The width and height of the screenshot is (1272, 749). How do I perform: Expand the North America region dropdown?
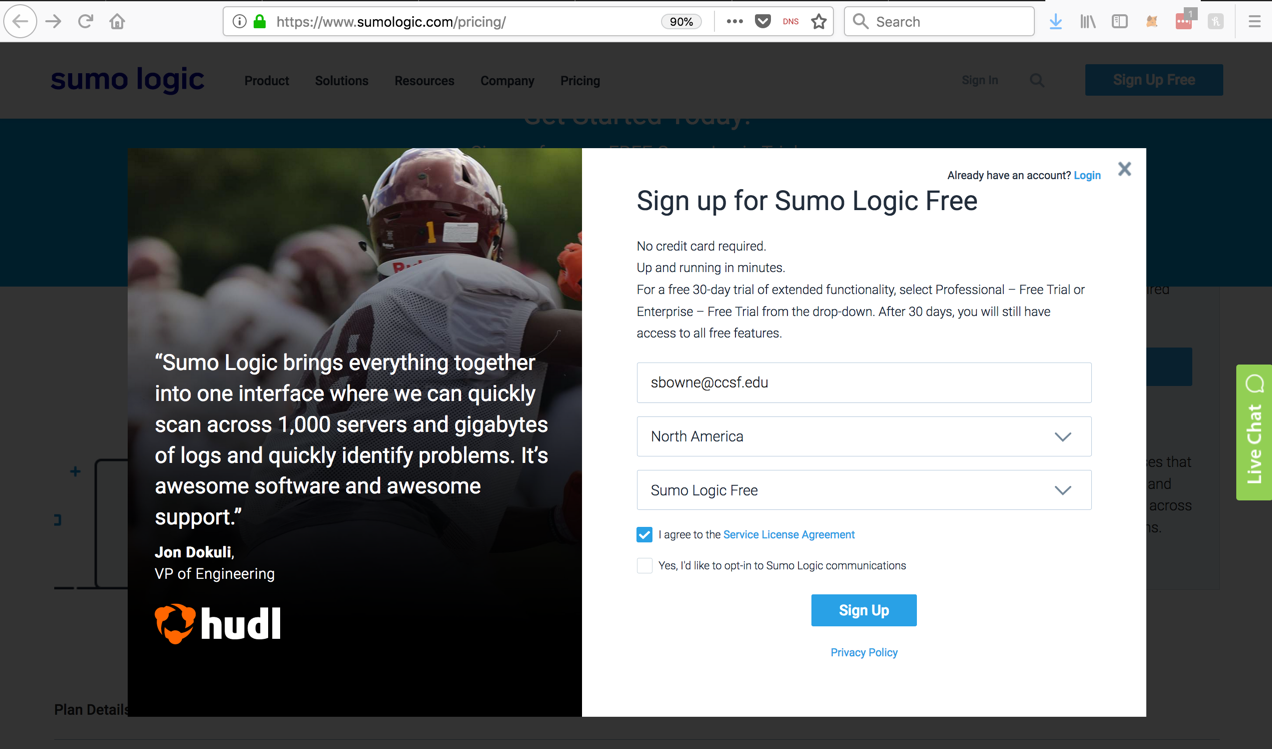click(x=864, y=437)
